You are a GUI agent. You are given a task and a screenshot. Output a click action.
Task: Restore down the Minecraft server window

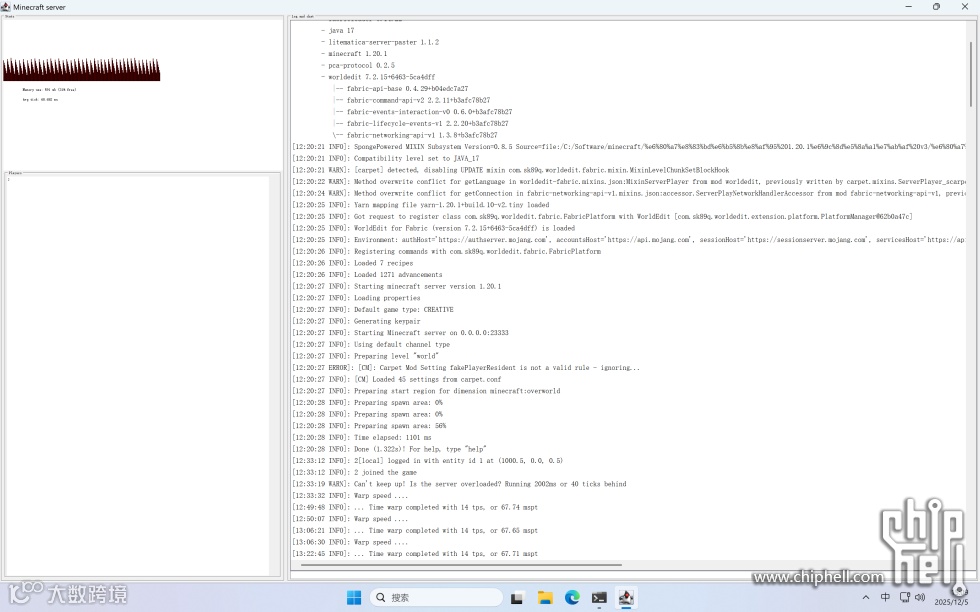click(936, 7)
